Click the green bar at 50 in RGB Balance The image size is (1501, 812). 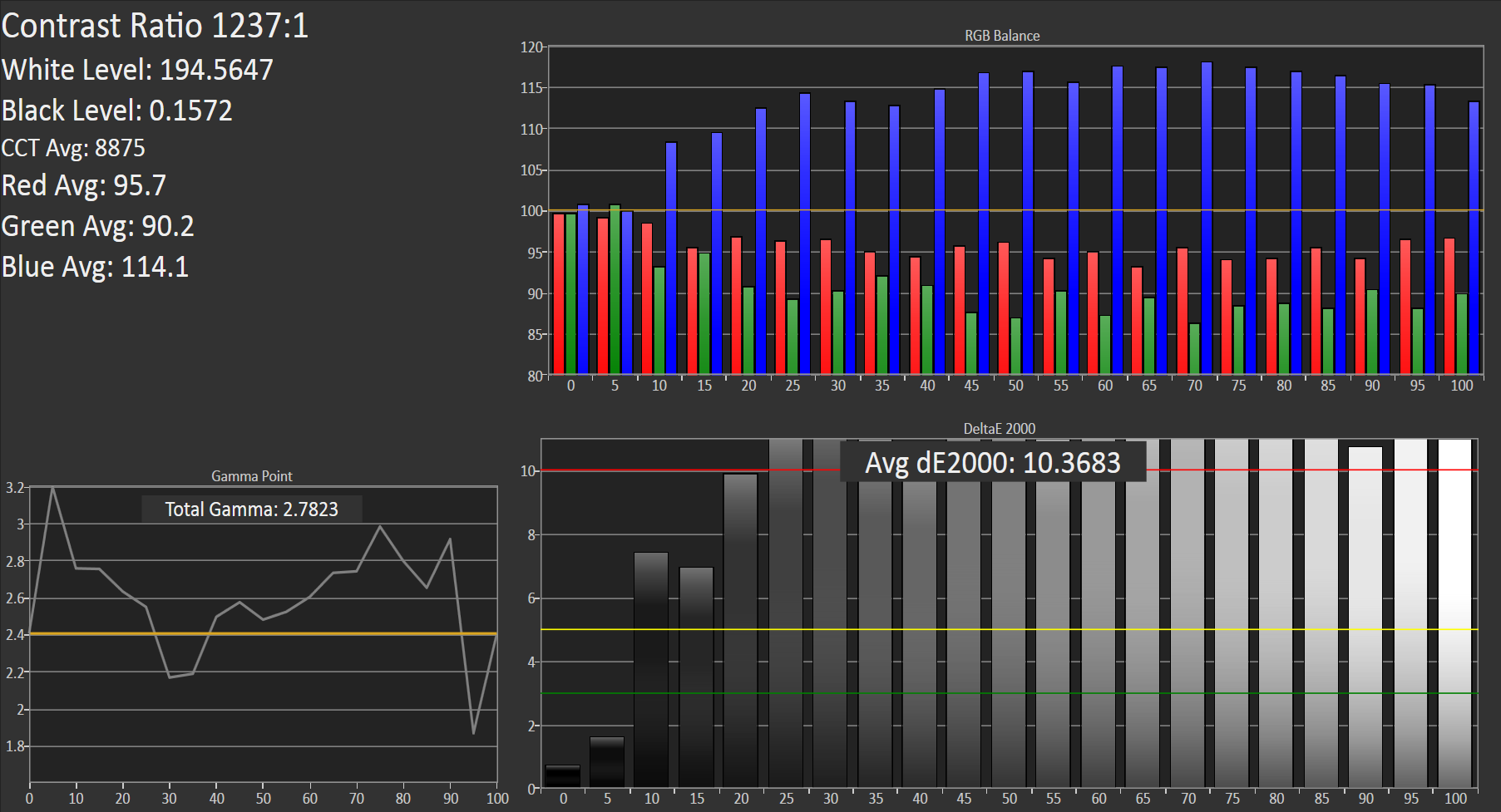[1015, 346]
